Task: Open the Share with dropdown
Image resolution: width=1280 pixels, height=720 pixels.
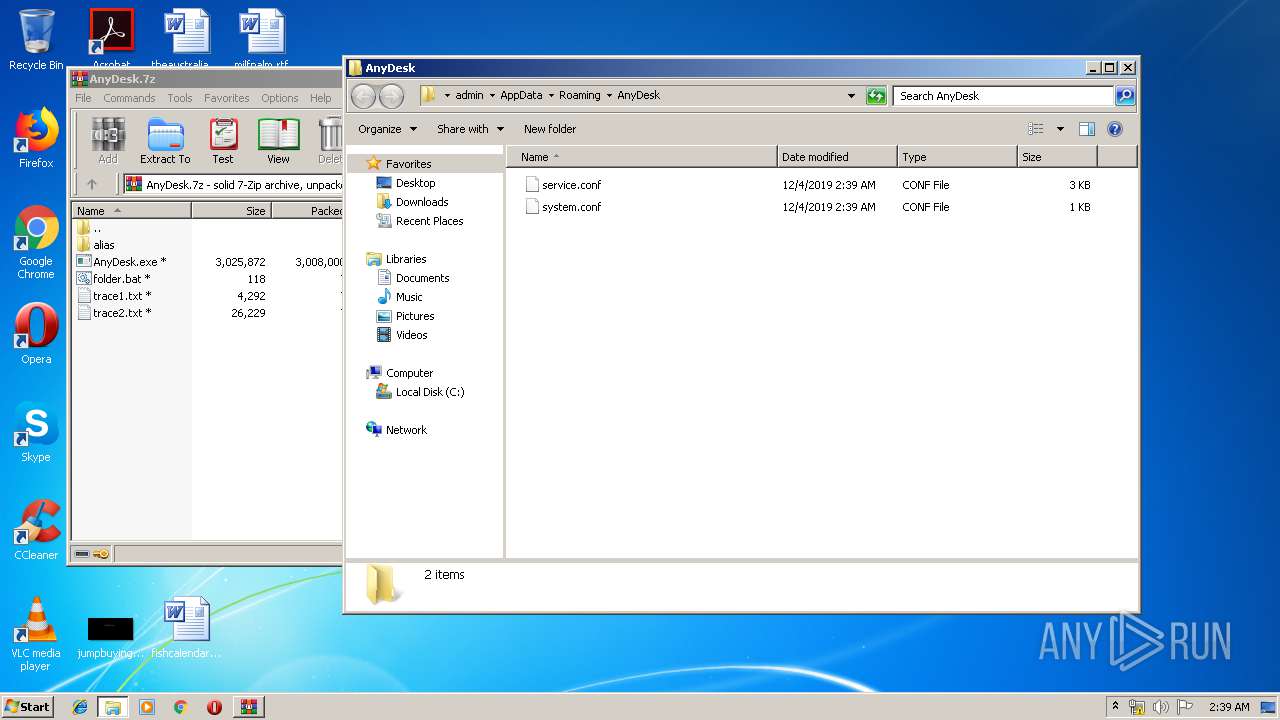Action: [470, 129]
